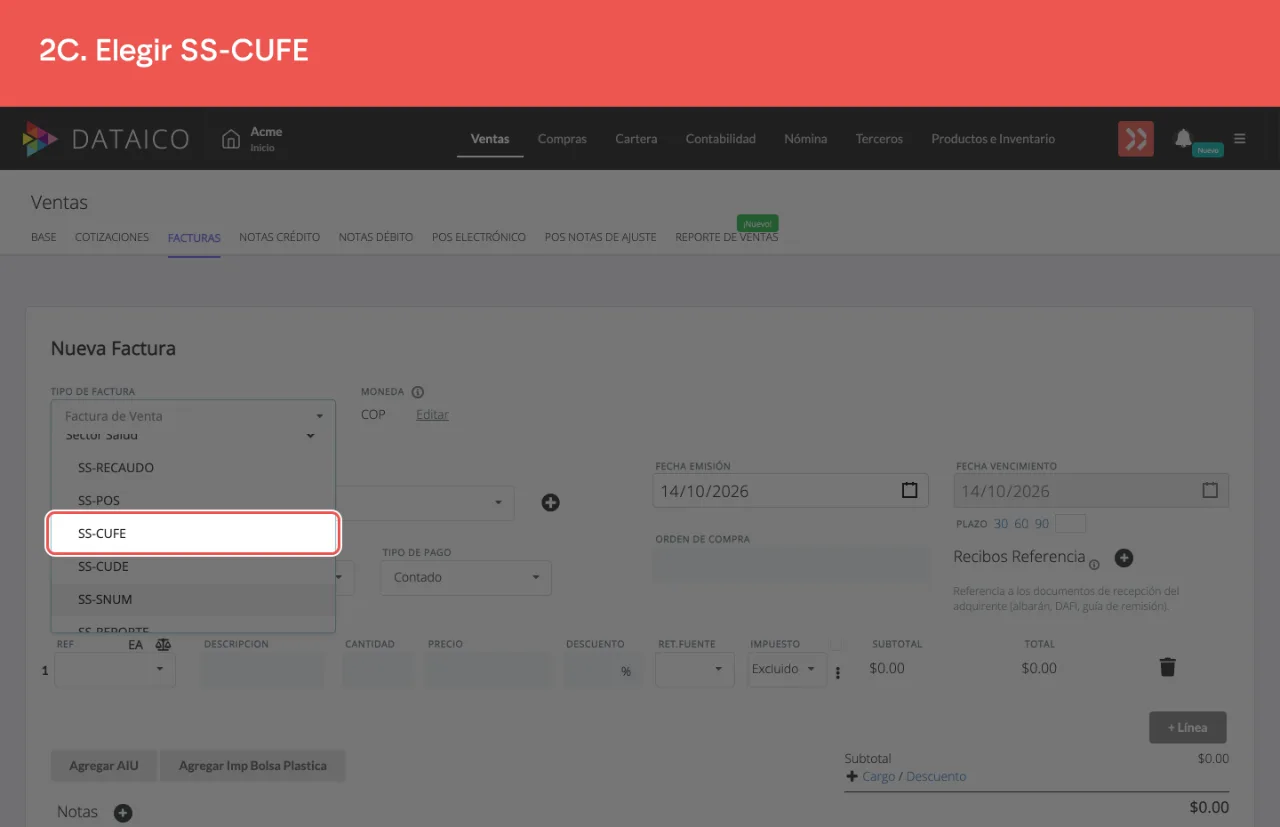Open the Fecha Vencimiento calendar icon

[1210, 491]
